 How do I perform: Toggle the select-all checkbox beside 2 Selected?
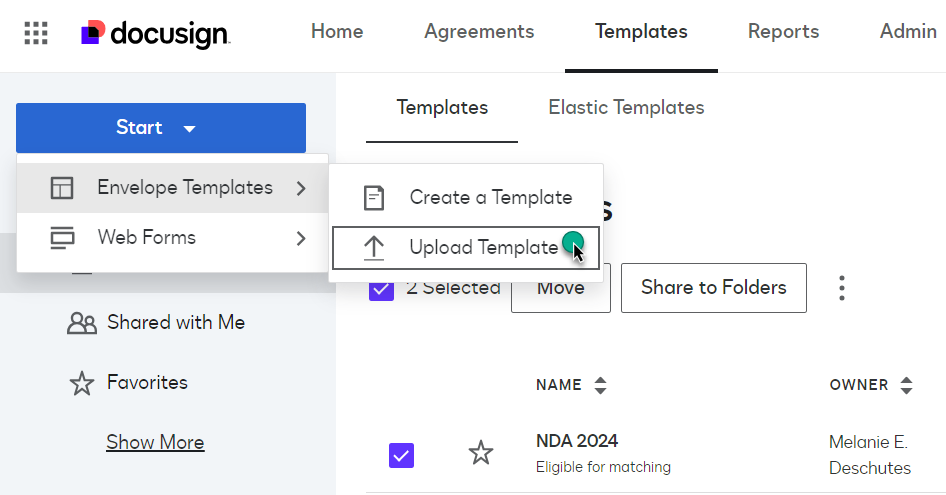(x=381, y=289)
